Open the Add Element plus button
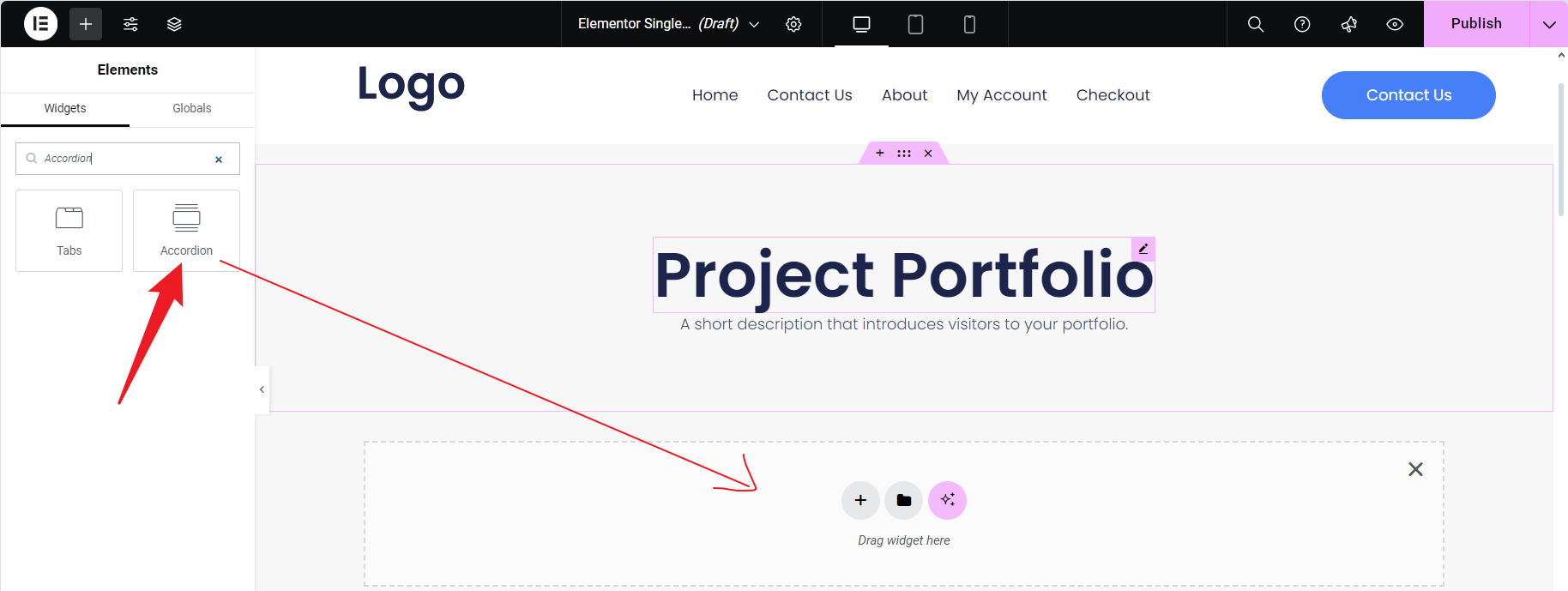 [86, 24]
